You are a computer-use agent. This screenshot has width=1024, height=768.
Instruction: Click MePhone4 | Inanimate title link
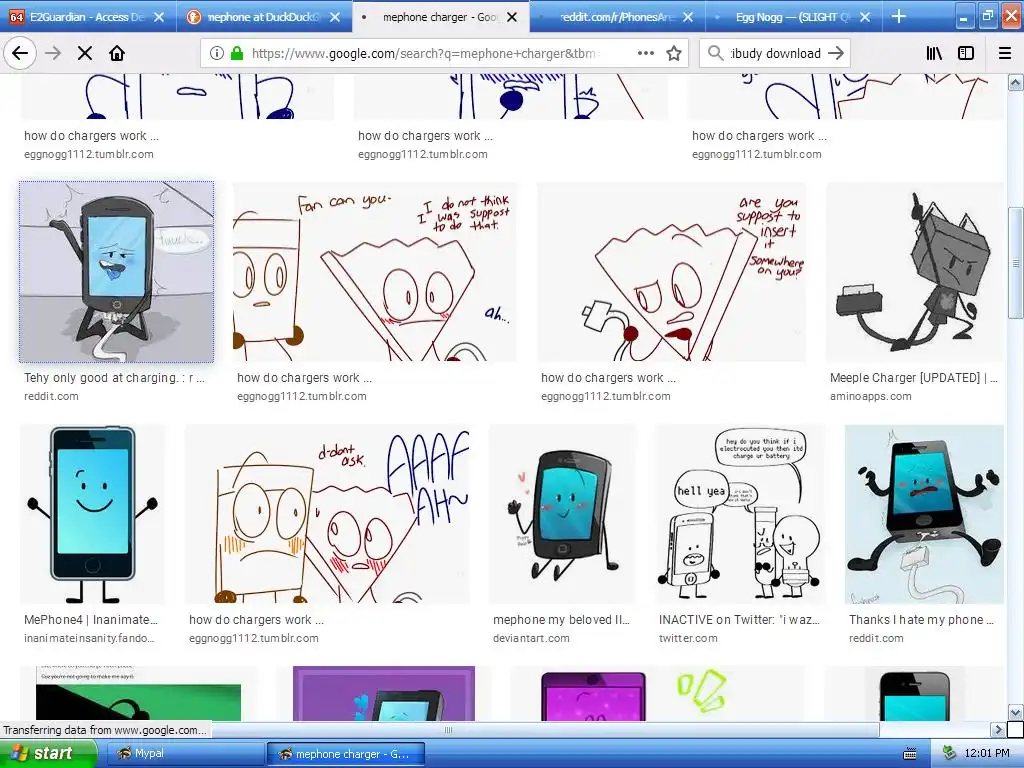91,620
